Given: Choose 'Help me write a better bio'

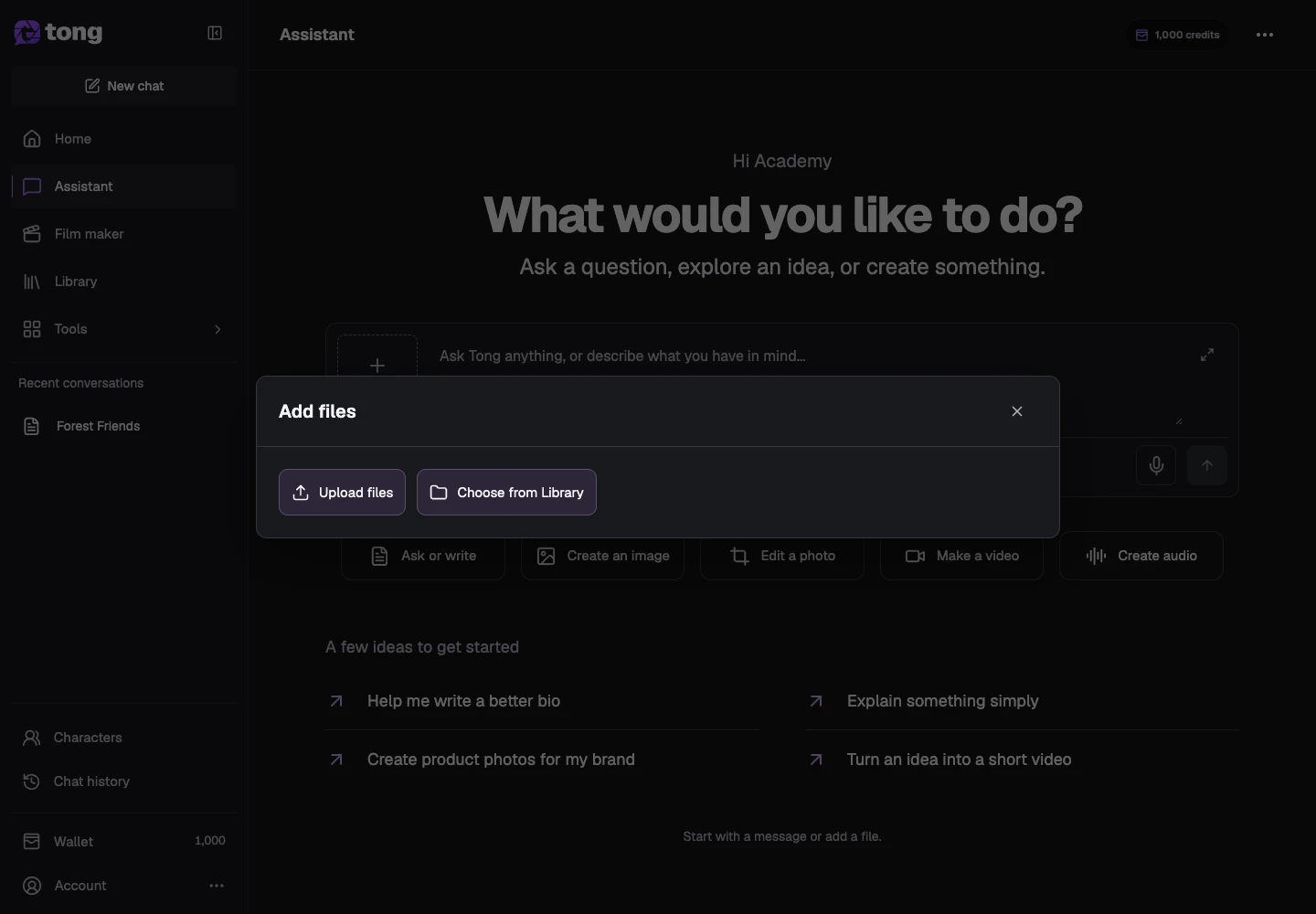Looking at the screenshot, I should pos(543,701).
